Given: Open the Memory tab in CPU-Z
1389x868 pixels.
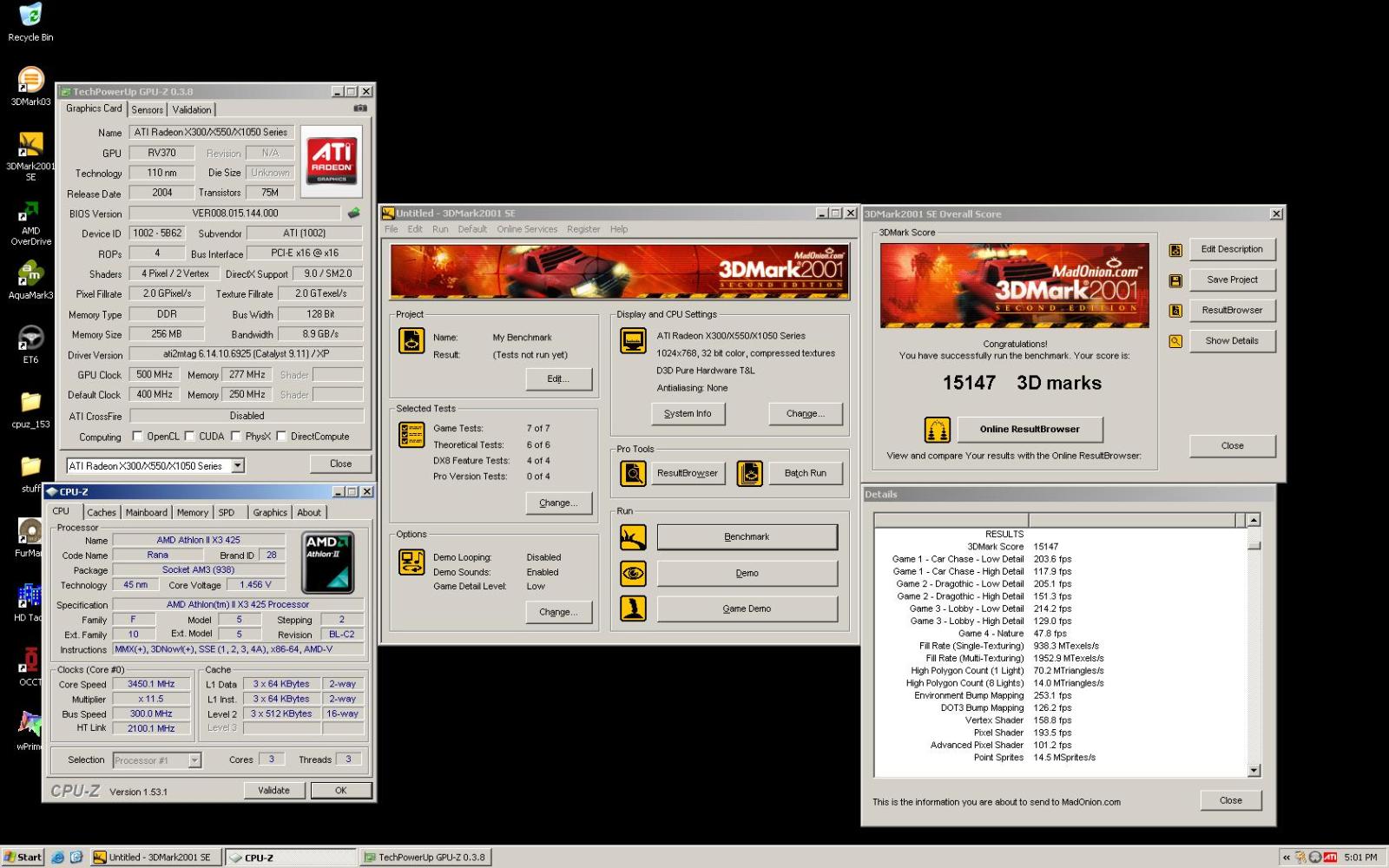Looking at the screenshot, I should (x=193, y=512).
